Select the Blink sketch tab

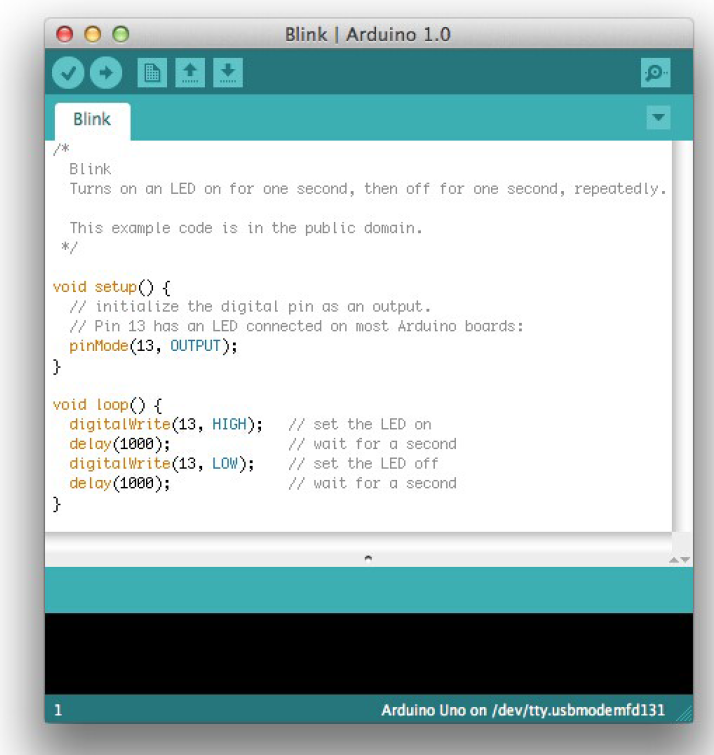pos(92,120)
